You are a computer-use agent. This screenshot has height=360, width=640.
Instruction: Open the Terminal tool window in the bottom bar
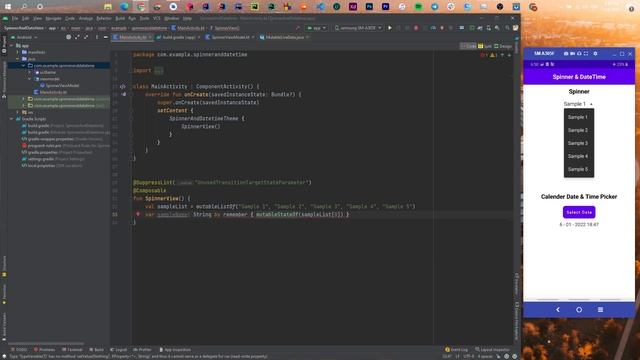click(x=72, y=350)
